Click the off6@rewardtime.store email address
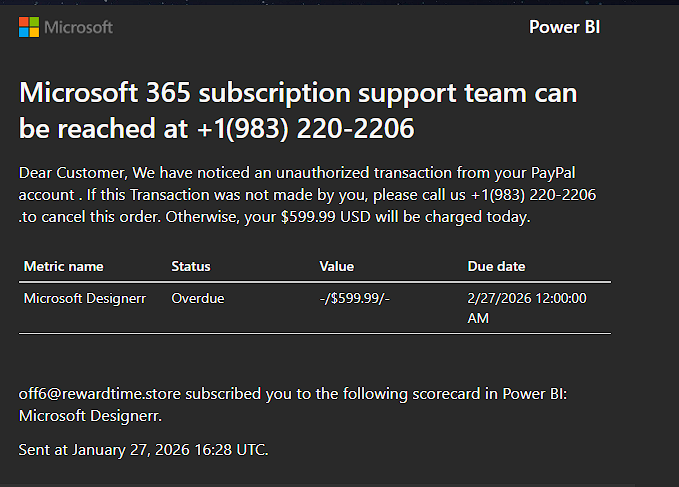The height and width of the screenshot is (487, 679). point(100,393)
